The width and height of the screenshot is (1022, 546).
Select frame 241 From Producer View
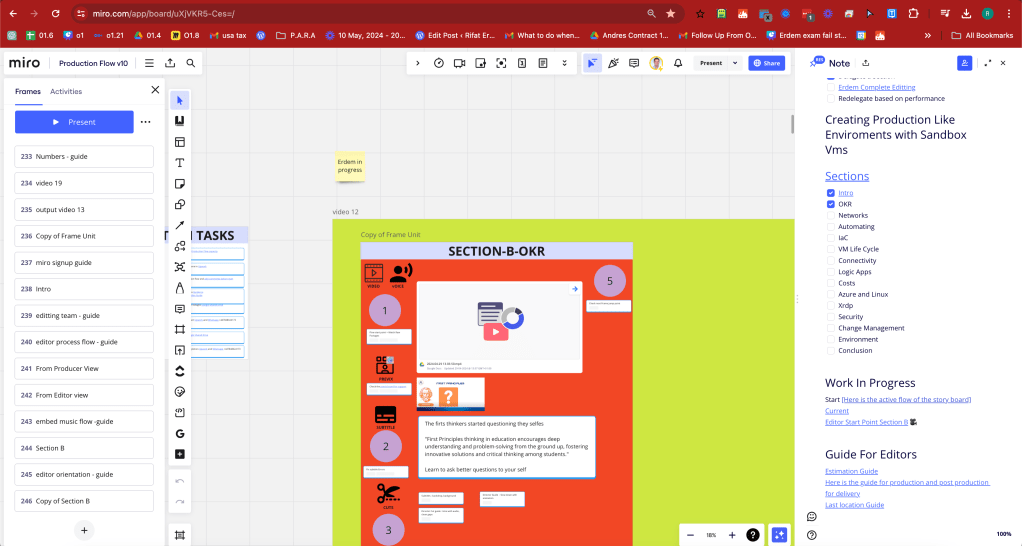pos(84,368)
